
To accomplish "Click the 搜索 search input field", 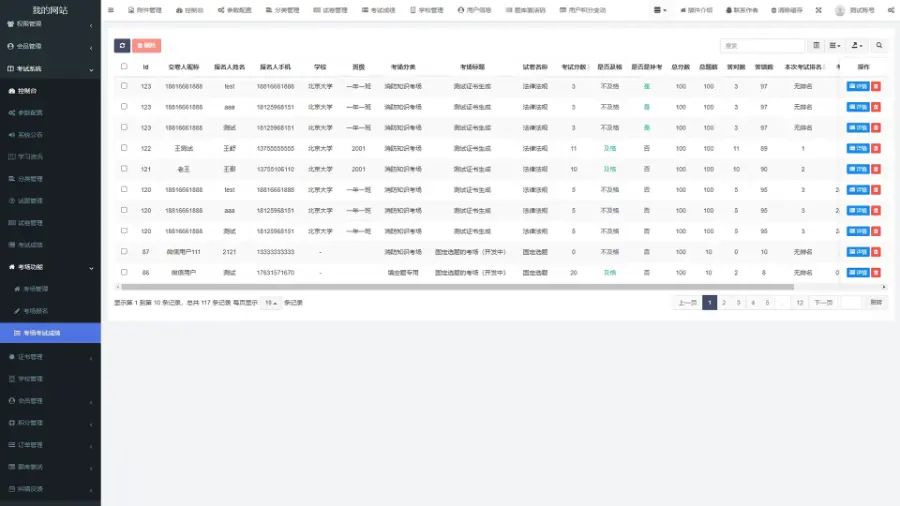I will [x=762, y=46].
